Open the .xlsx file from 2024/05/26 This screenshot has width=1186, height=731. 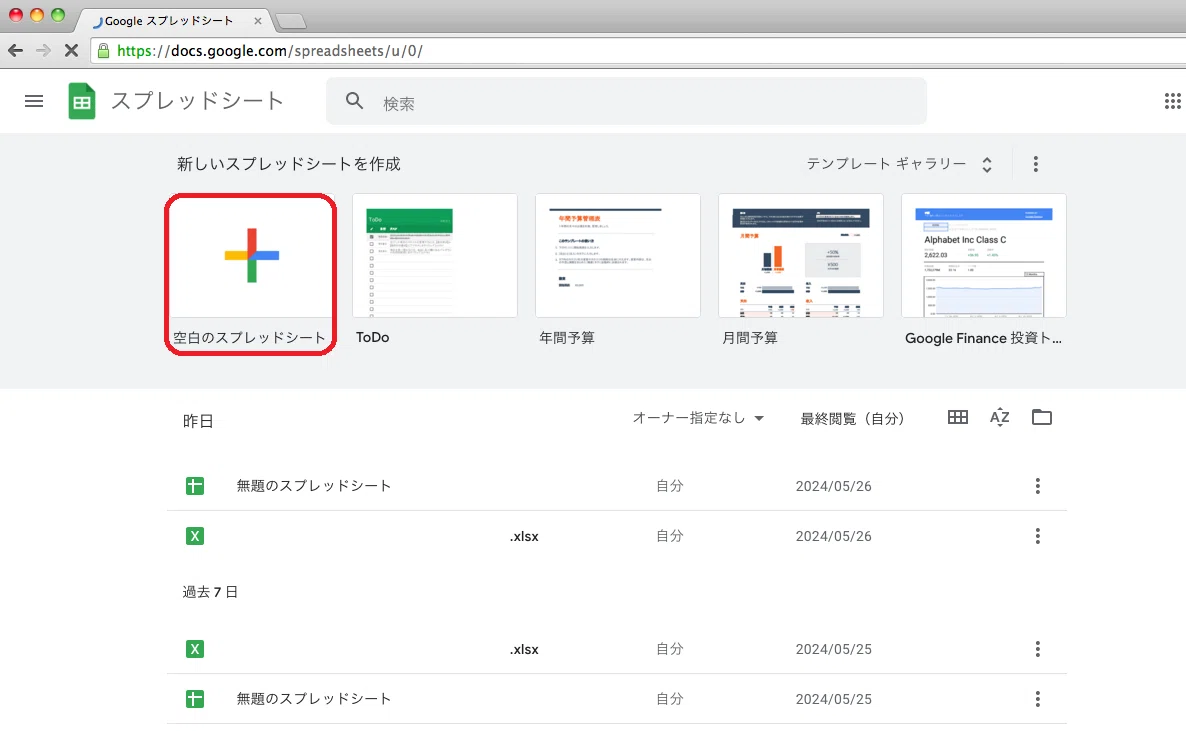524,537
